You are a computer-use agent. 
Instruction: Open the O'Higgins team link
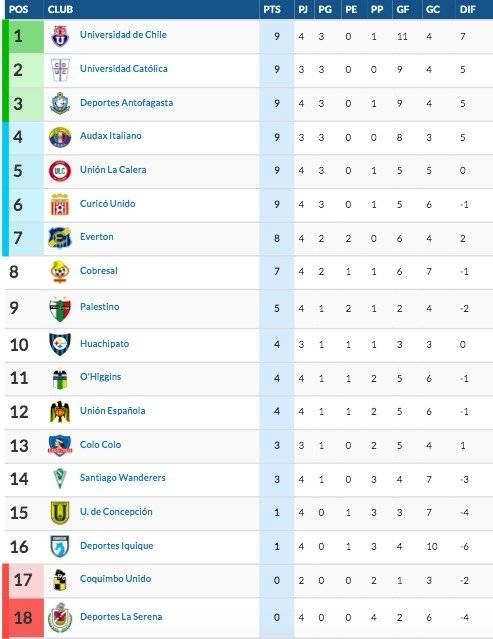100,377
